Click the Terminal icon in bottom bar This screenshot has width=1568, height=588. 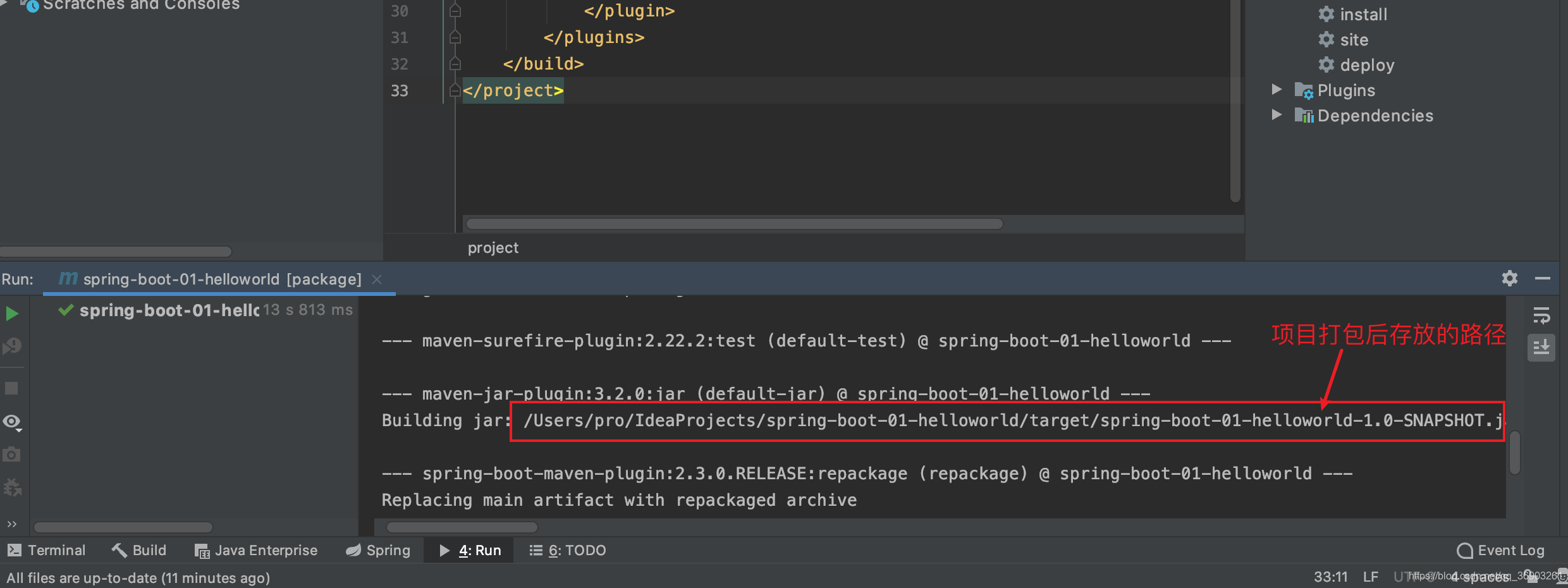click(x=15, y=550)
